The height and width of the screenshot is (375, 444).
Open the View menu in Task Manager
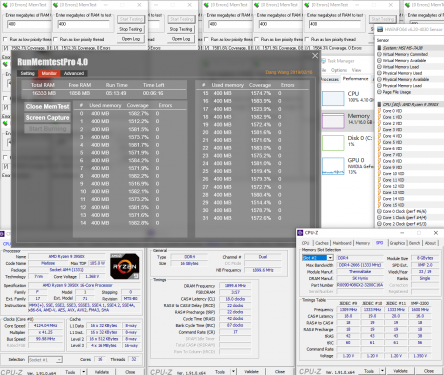356,70
